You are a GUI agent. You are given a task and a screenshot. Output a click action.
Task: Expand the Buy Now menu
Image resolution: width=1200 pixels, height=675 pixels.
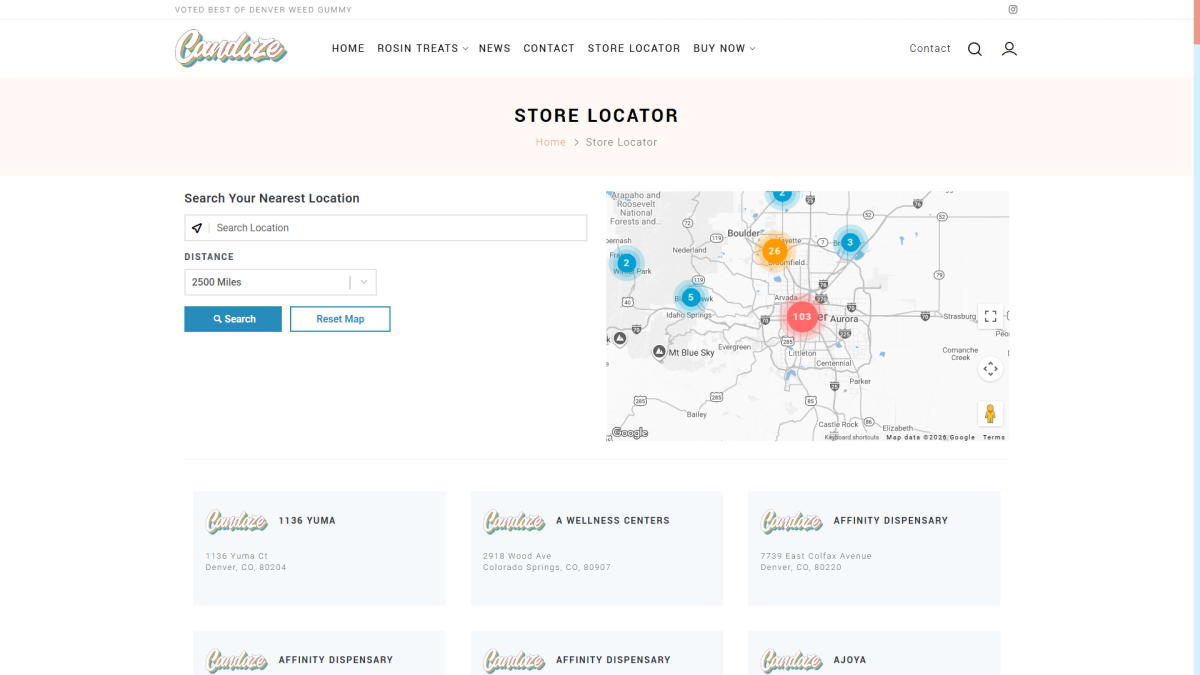(x=724, y=48)
